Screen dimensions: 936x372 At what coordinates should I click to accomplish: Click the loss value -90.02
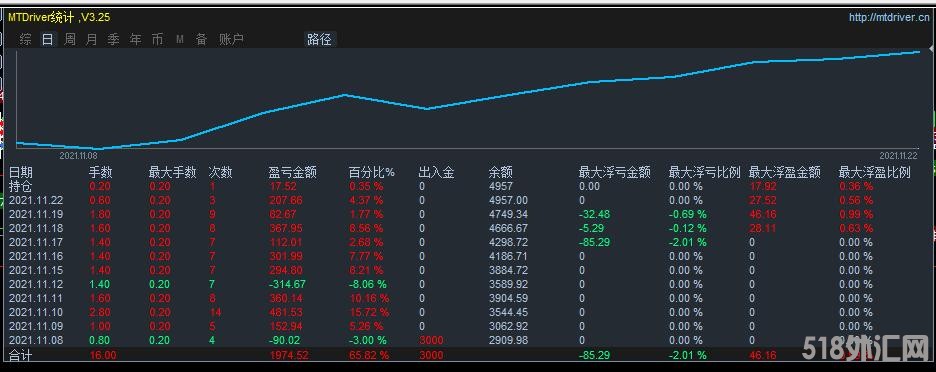[x=284, y=340]
